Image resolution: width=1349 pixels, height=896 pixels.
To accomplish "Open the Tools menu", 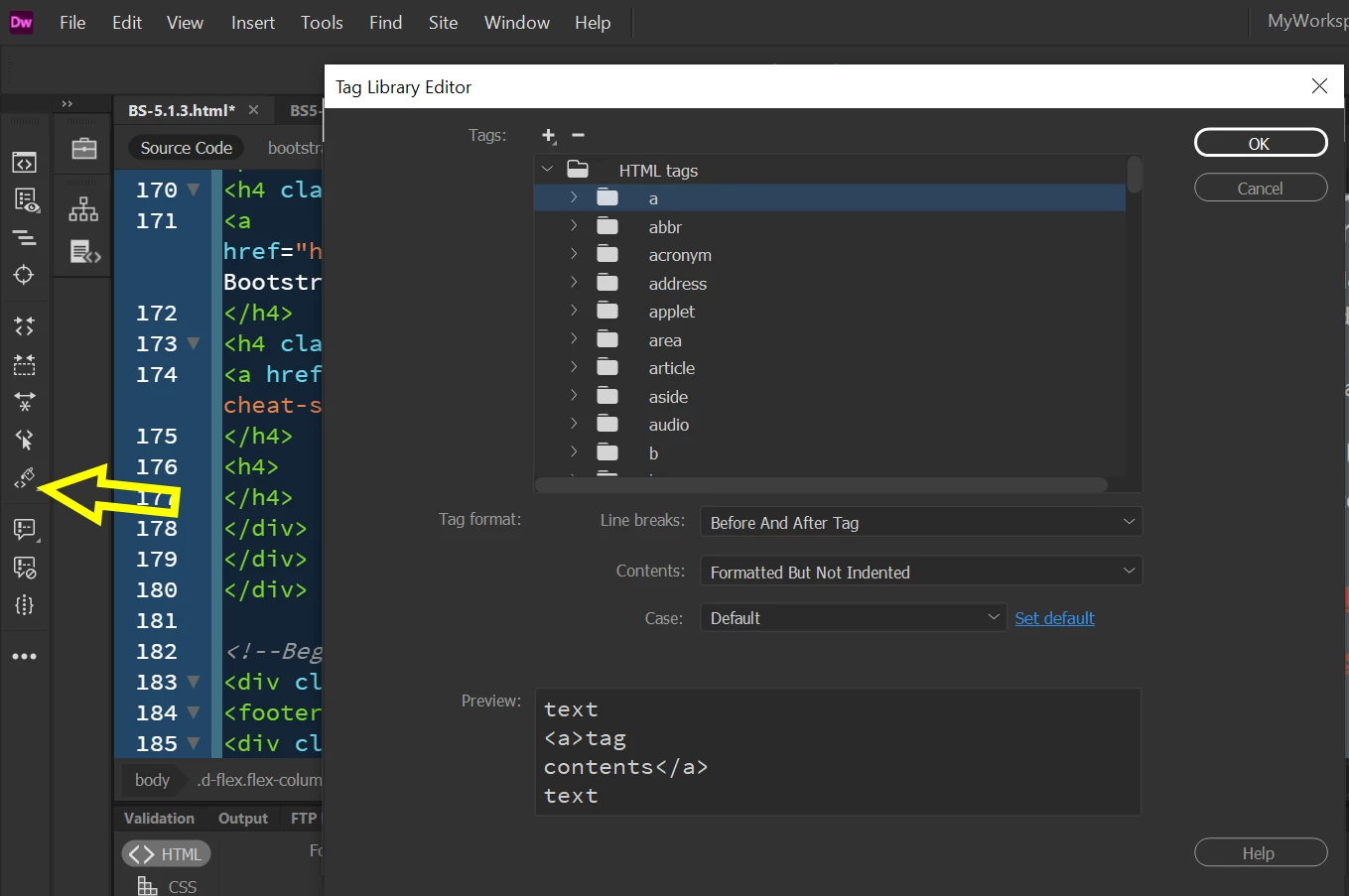I will (322, 22).
